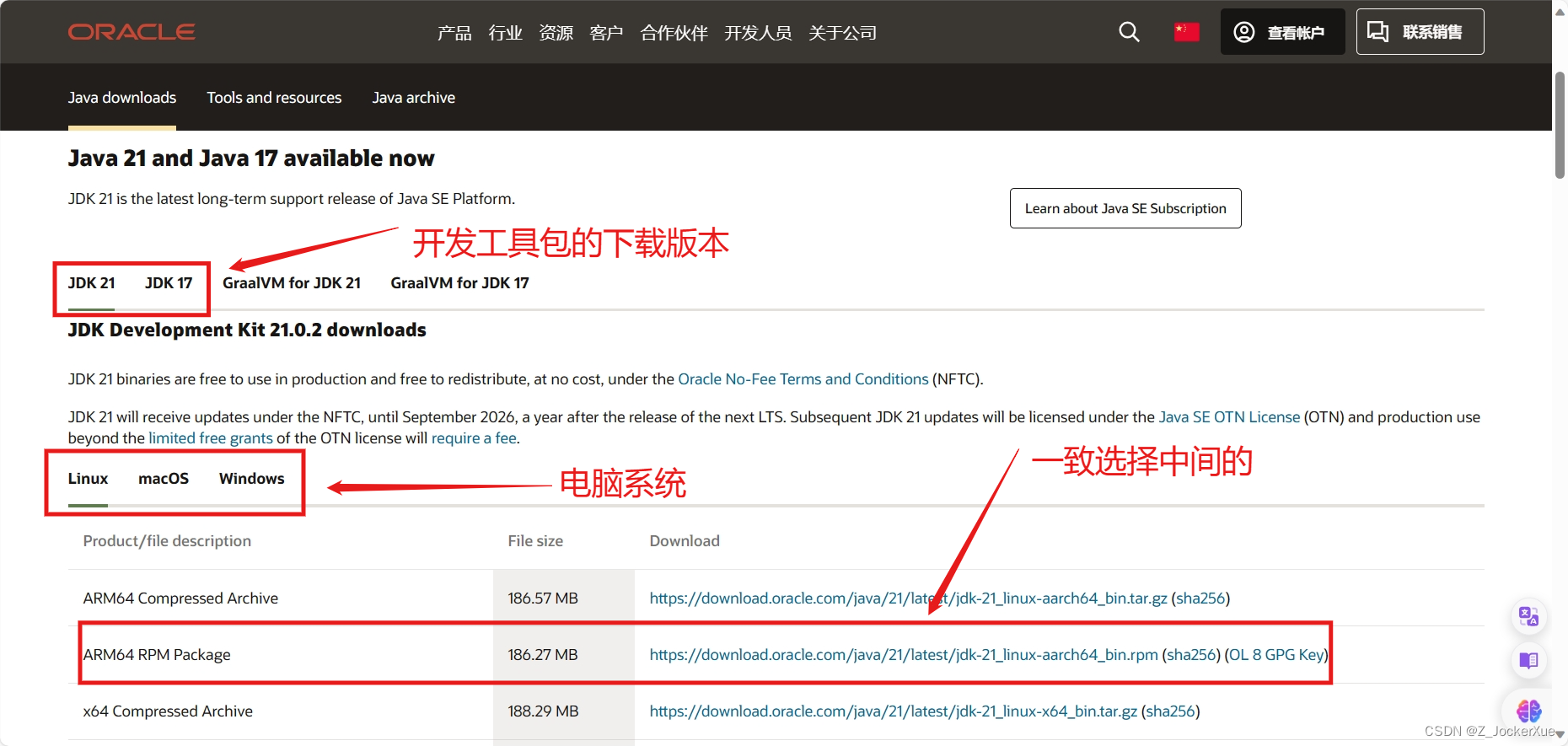Click ARM64 Compressed Archive description cell
The image size is (1568, 746).
180,598
